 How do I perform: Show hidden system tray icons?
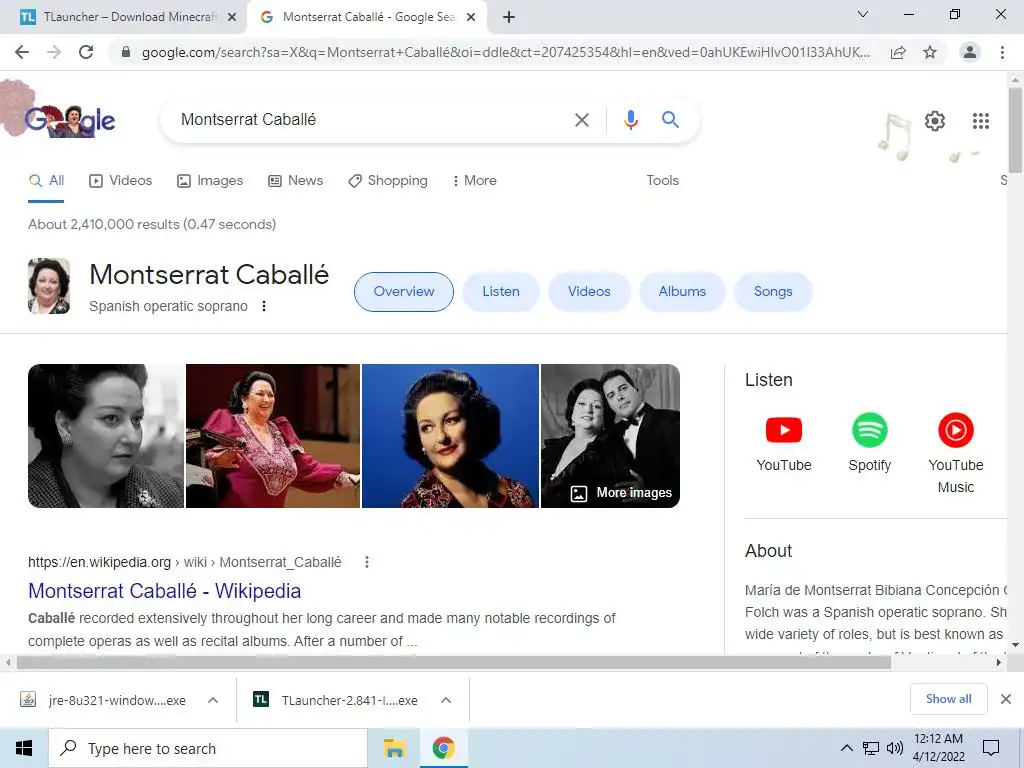846,748
